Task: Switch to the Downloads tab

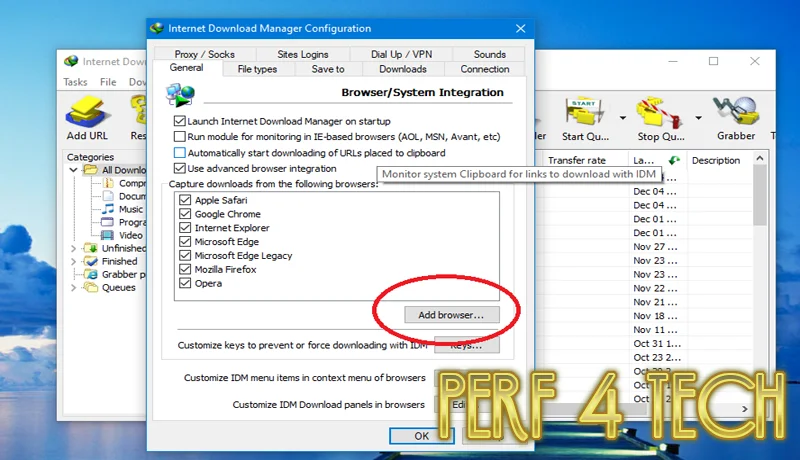Action: click(x=403, y=69)
